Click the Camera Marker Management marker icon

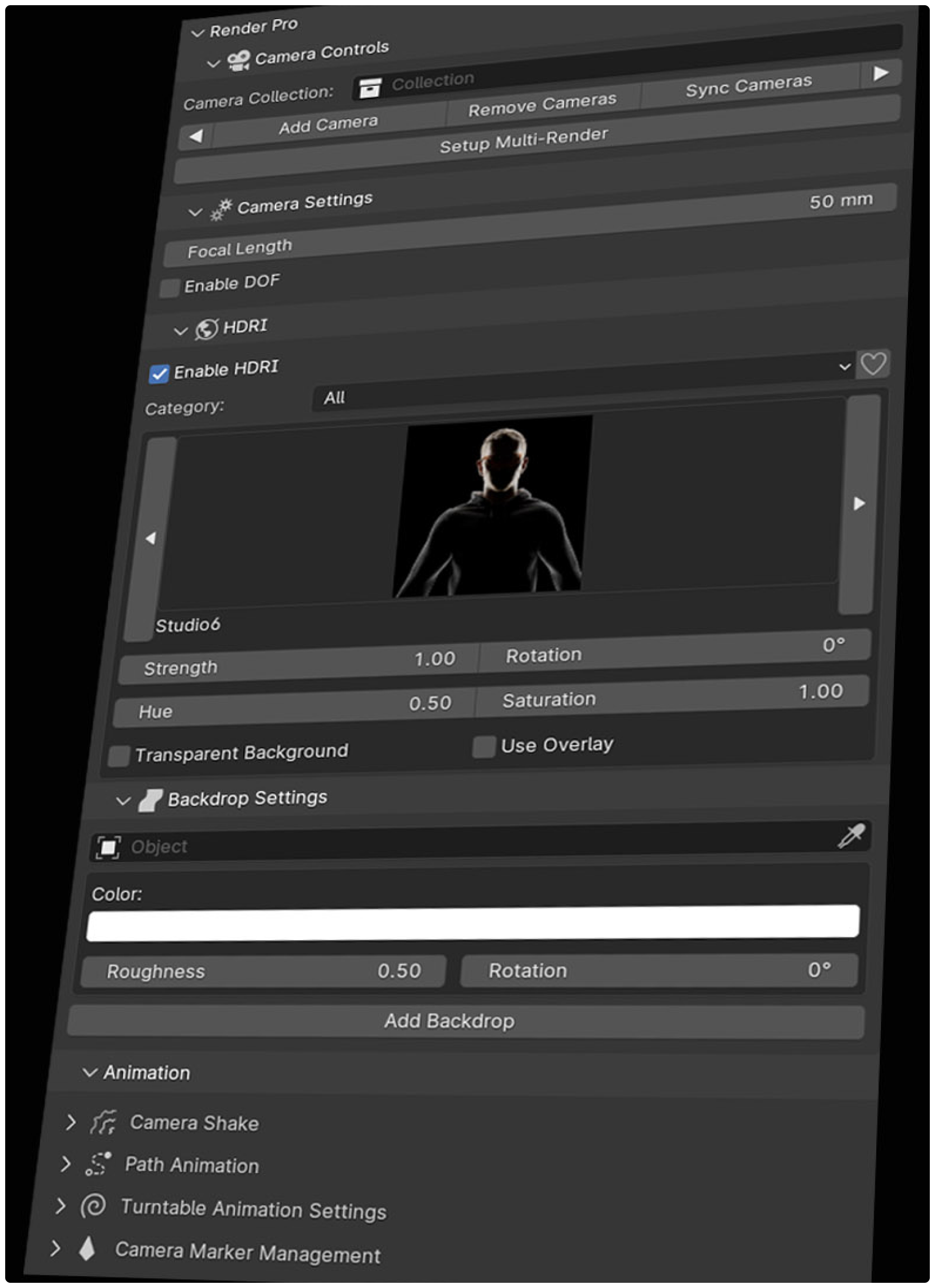click(87, 1248)
